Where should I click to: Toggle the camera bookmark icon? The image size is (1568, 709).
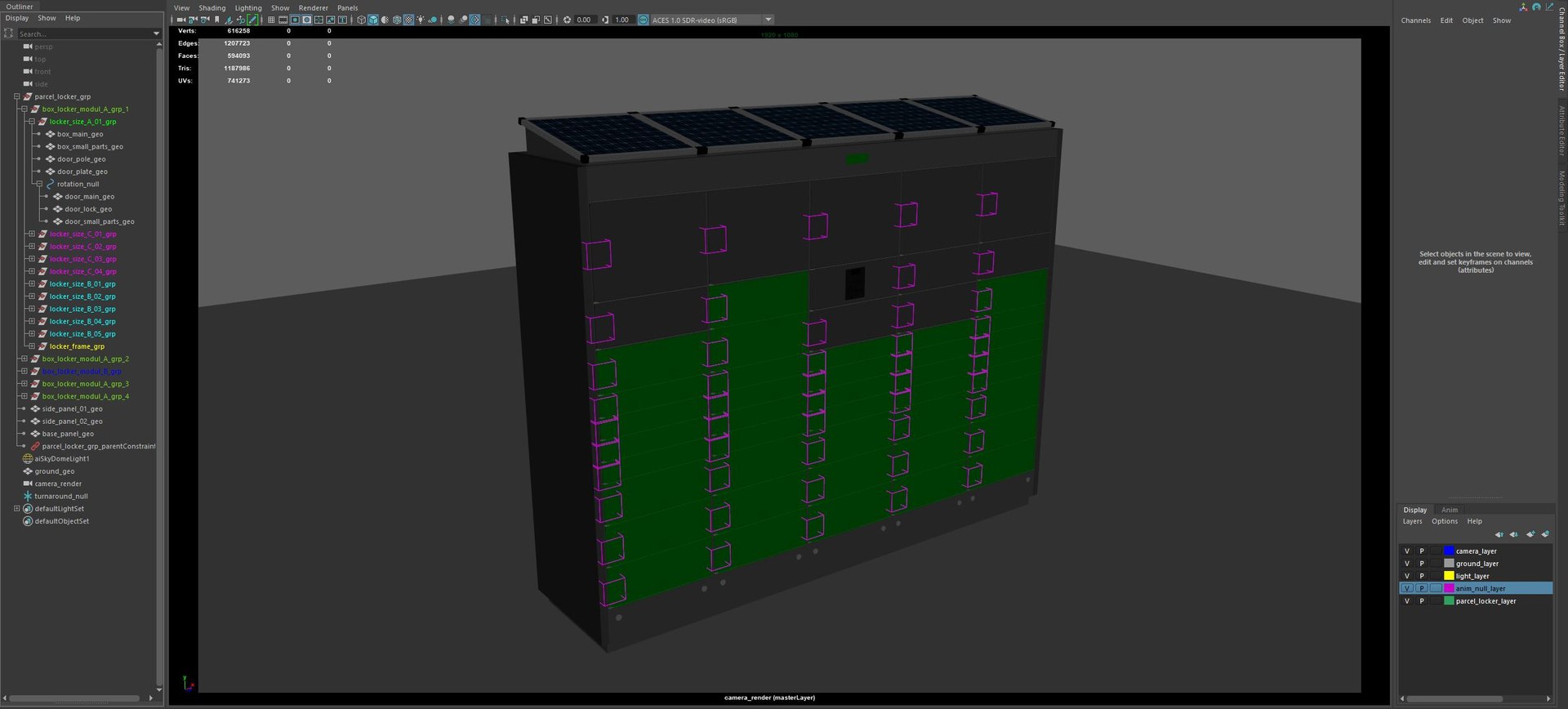coord(216,20)
